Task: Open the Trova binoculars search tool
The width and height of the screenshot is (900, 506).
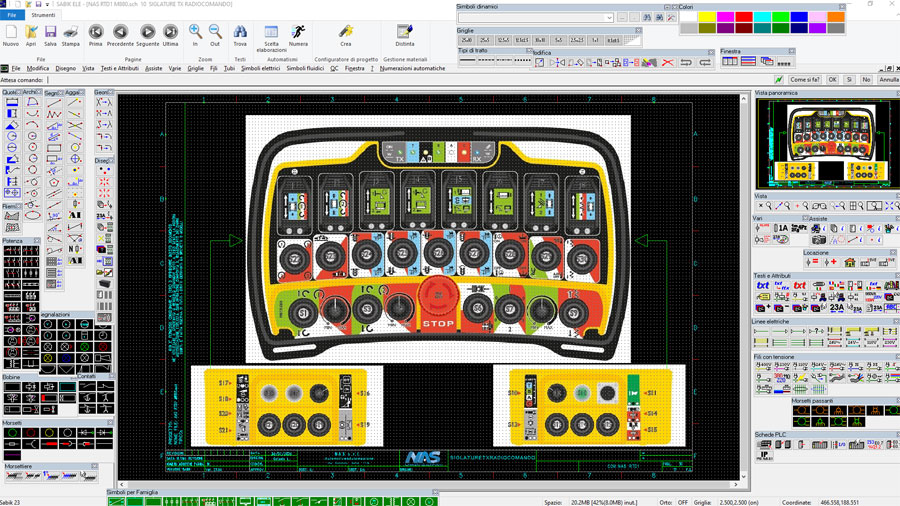Action: coord(240,33)
